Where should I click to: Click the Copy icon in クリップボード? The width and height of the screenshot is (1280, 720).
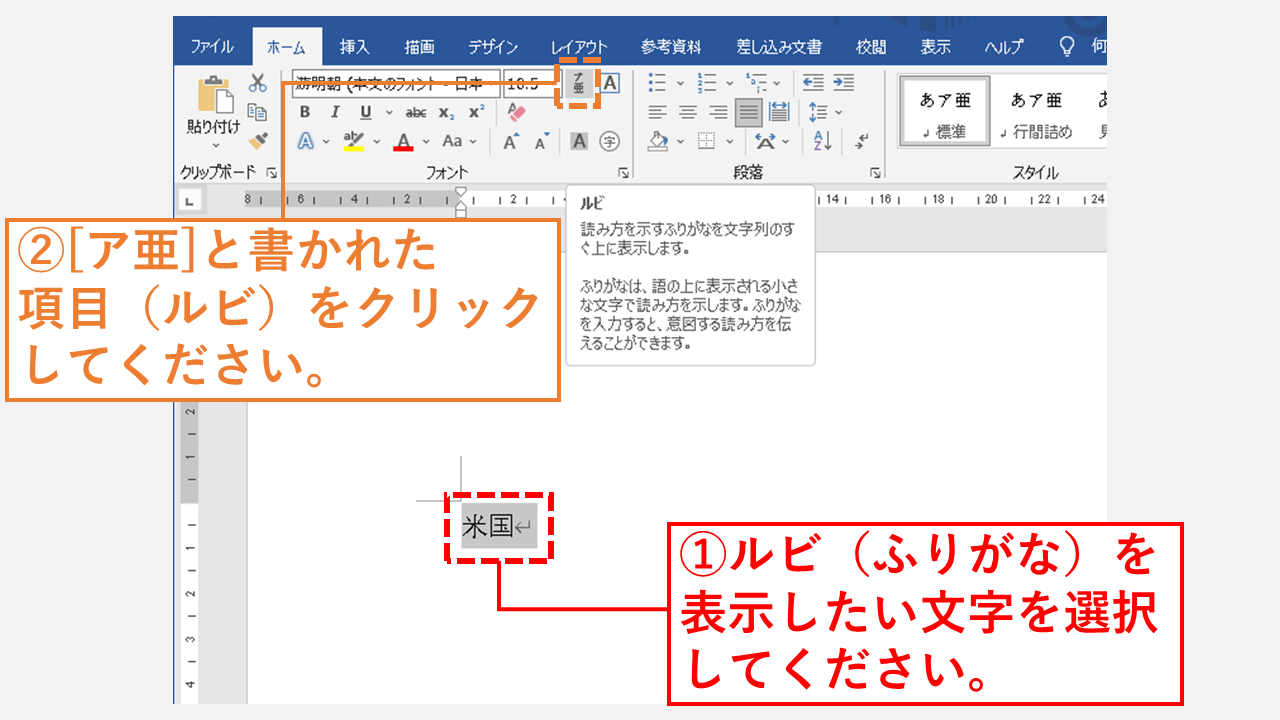(x=258, y=113)
